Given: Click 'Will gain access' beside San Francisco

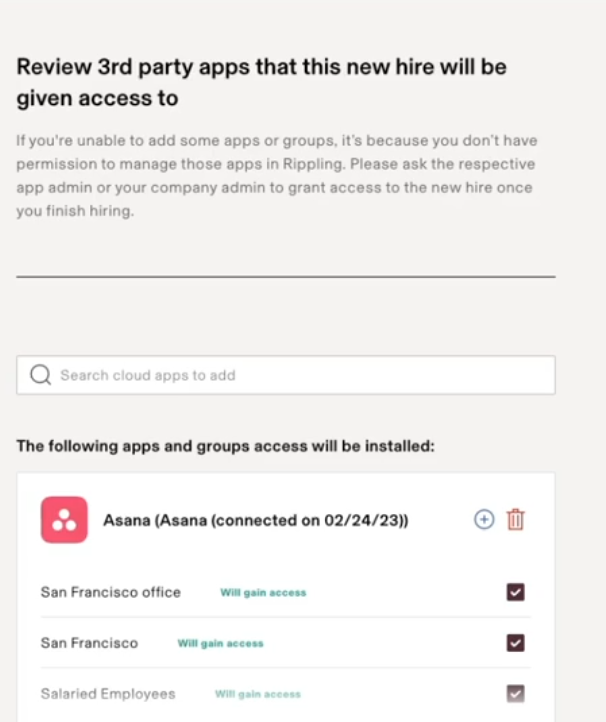Looking at the screenshot, I should 220,643.
